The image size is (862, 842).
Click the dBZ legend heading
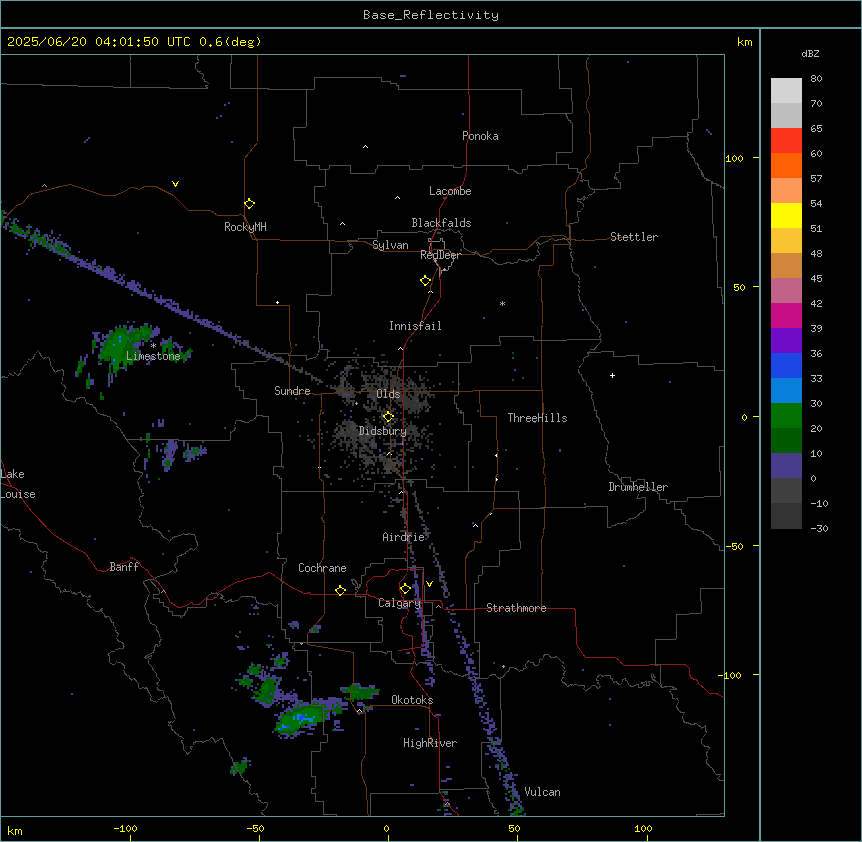(810, 53)
